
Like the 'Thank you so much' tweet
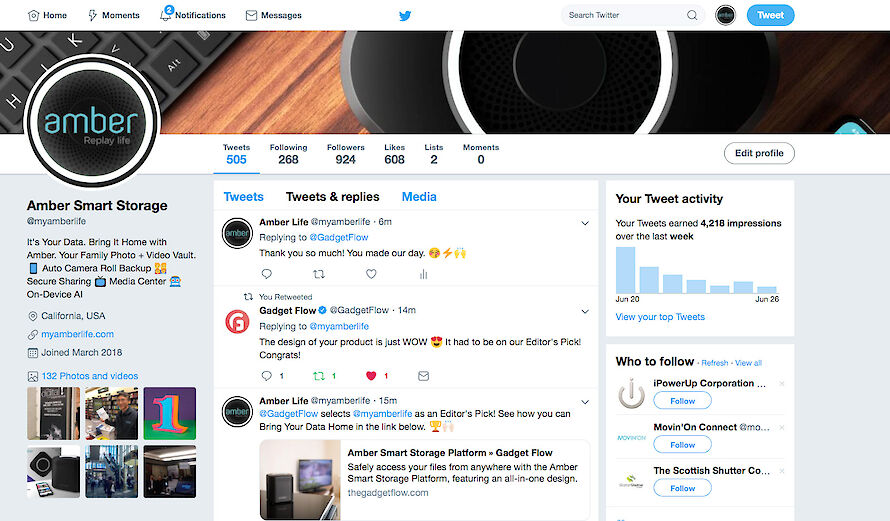pyautogui.click(x=371, y=274)
